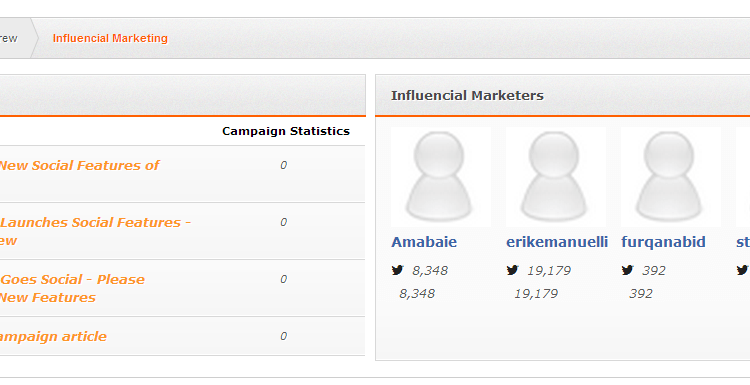Open the 'ampaign article' link
This screenshot has height=385, width=750.
[53, 336]
